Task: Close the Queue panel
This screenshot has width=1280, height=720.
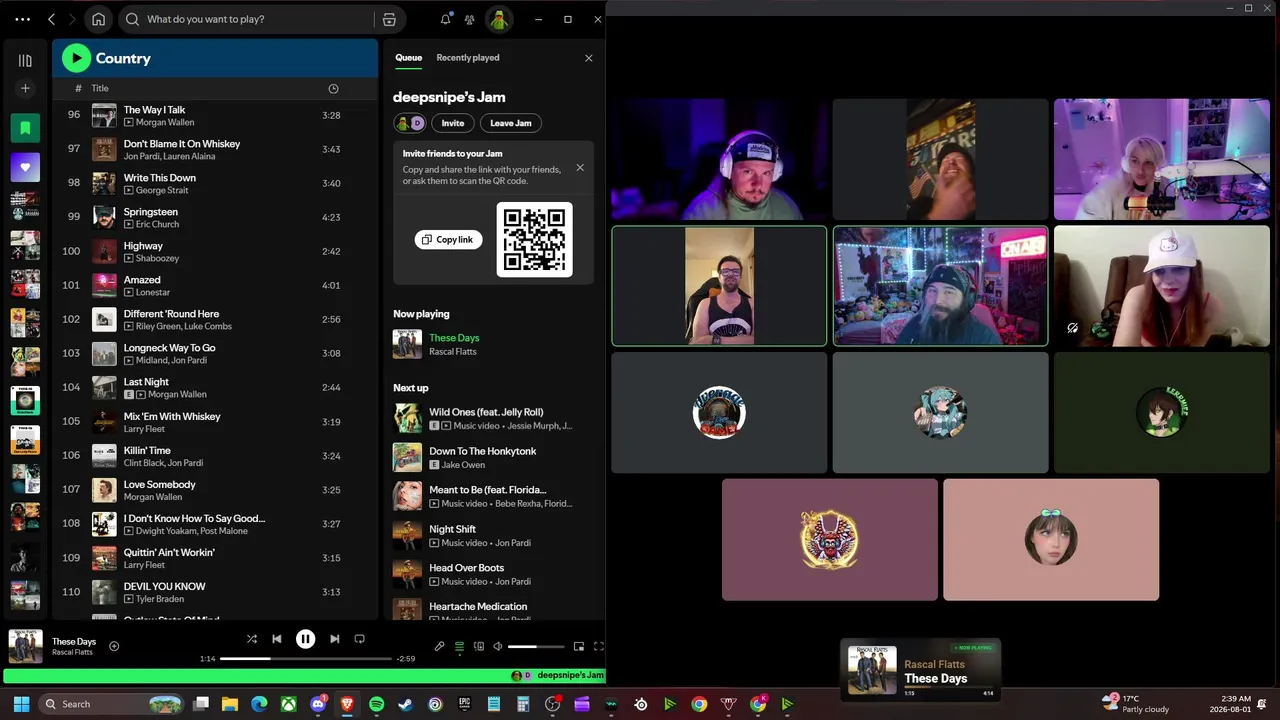Action: tap(588, 58)
